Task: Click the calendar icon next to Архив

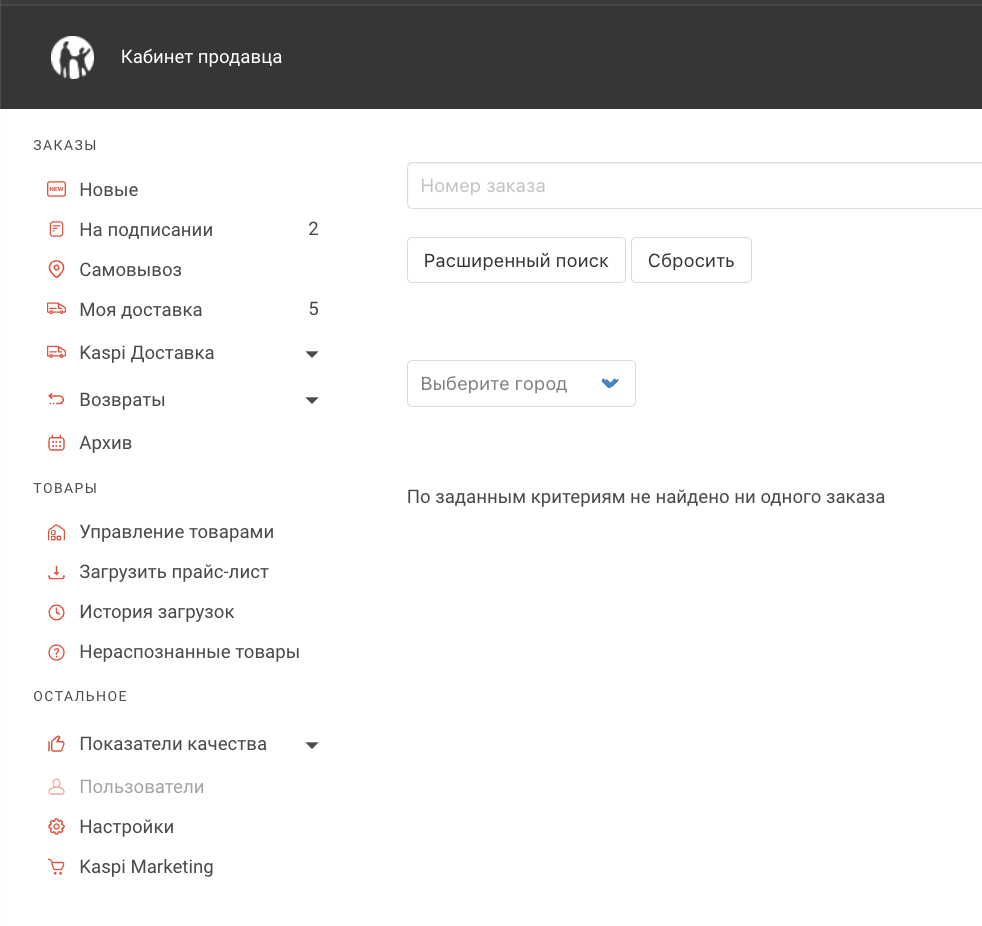Action: click(56, 443)
